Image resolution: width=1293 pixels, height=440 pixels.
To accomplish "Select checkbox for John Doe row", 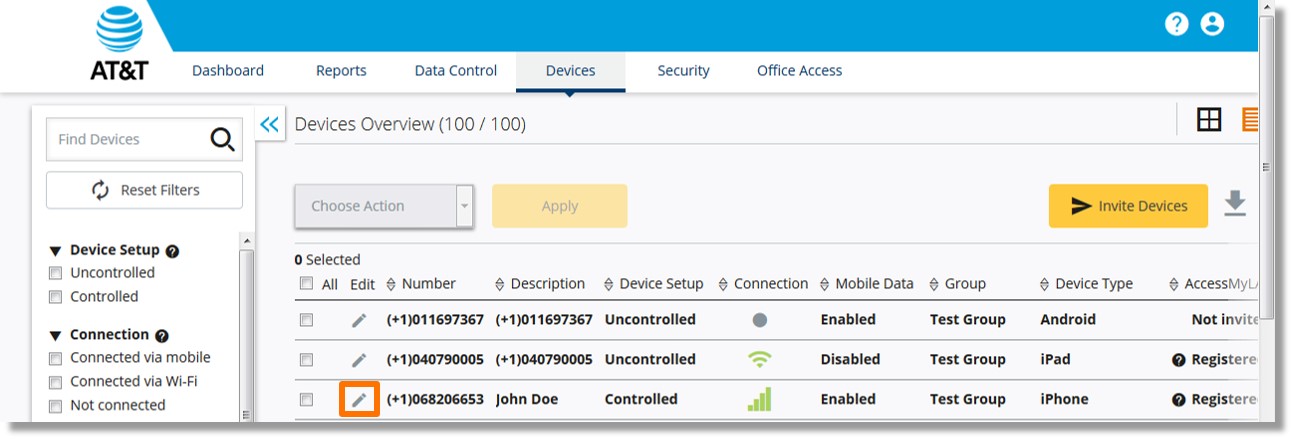I will 307,400.
